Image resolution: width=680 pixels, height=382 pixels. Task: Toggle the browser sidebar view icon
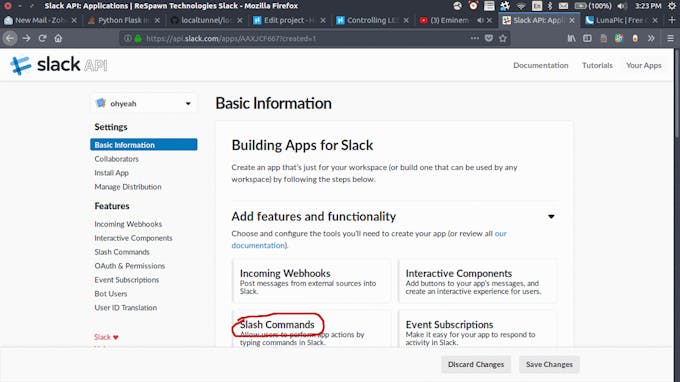click(x=587, y=38)
